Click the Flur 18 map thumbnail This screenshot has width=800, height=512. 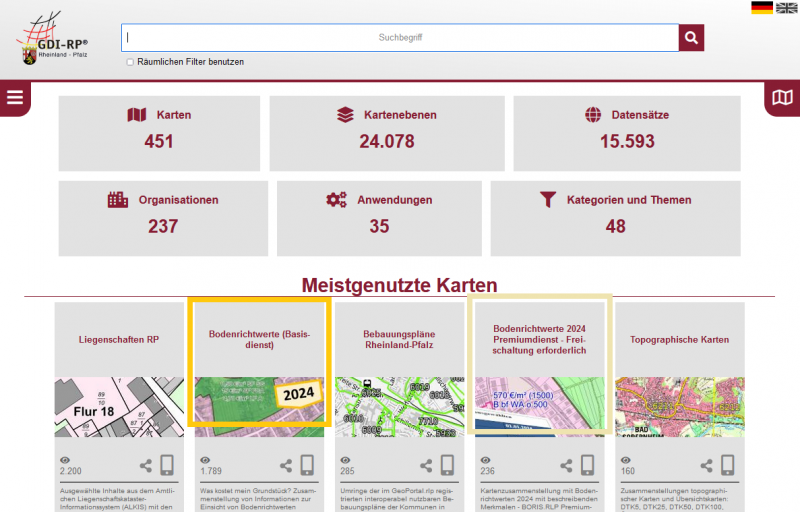[119, 407]
